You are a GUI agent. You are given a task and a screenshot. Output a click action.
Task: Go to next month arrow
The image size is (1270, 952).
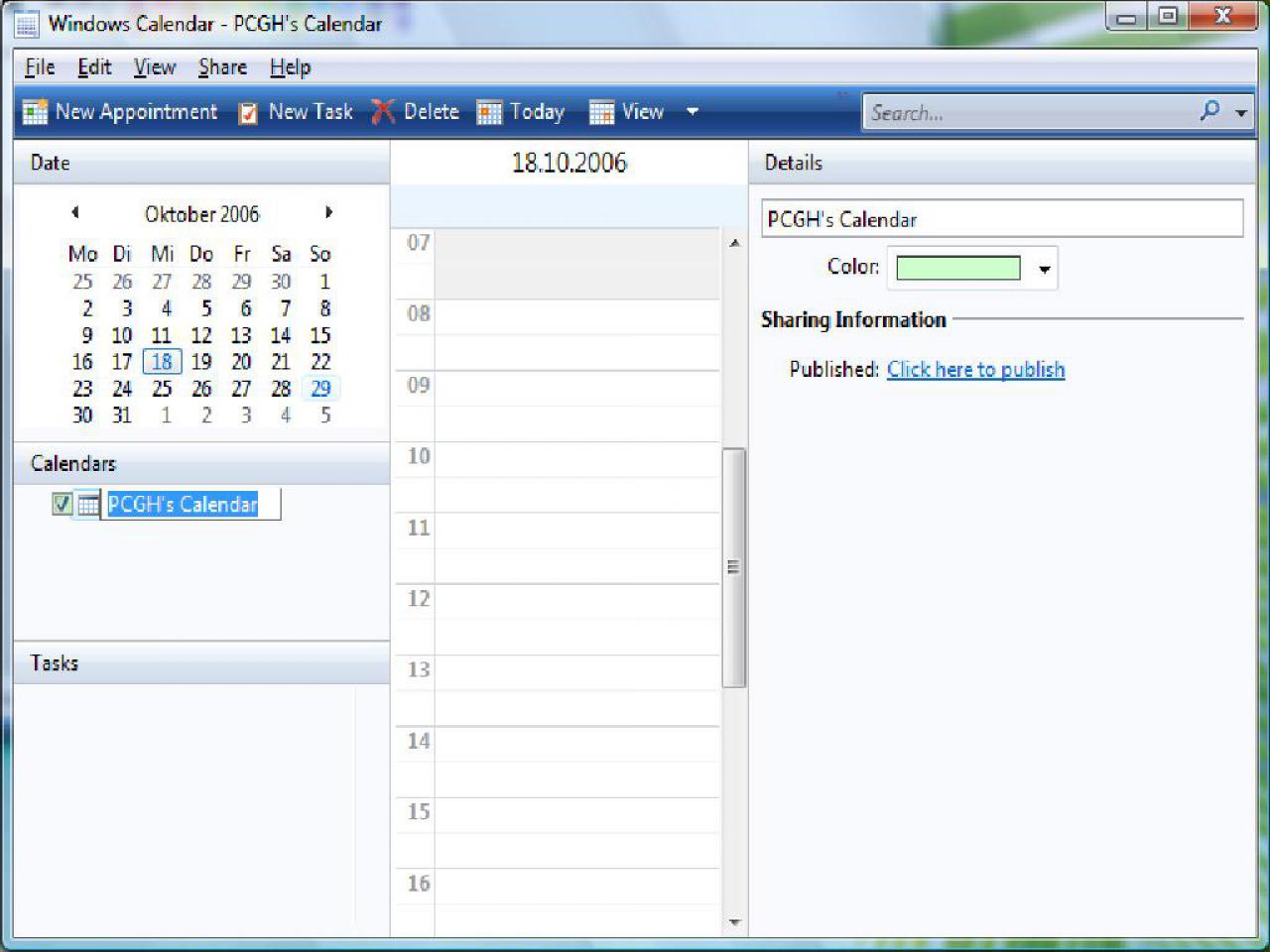328,212
